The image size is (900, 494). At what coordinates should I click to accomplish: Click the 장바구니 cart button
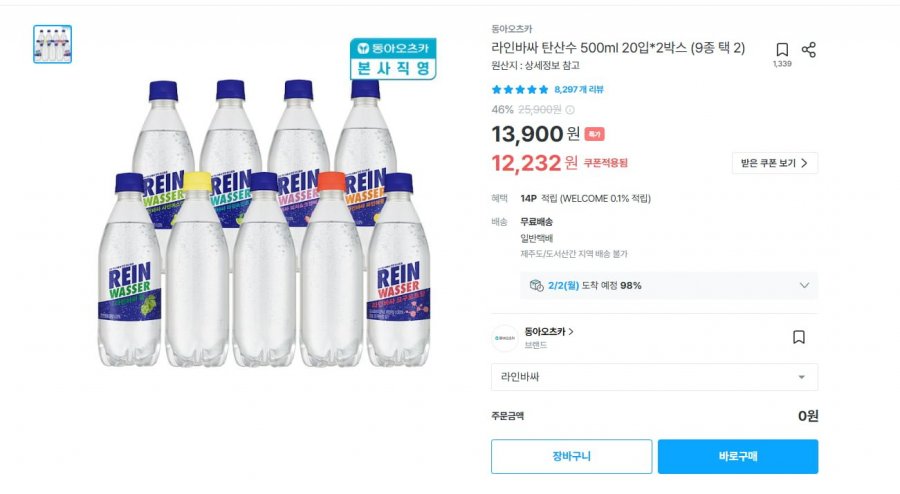(571, 456)
